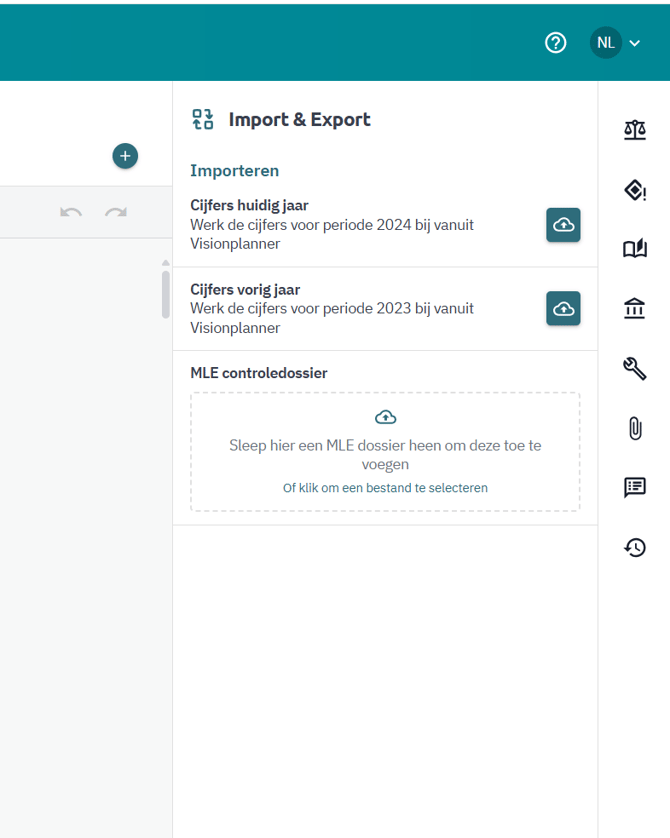Open the history clock sidebar icon
This screenshot has width=670, height=838.
[x=635, y=548]
